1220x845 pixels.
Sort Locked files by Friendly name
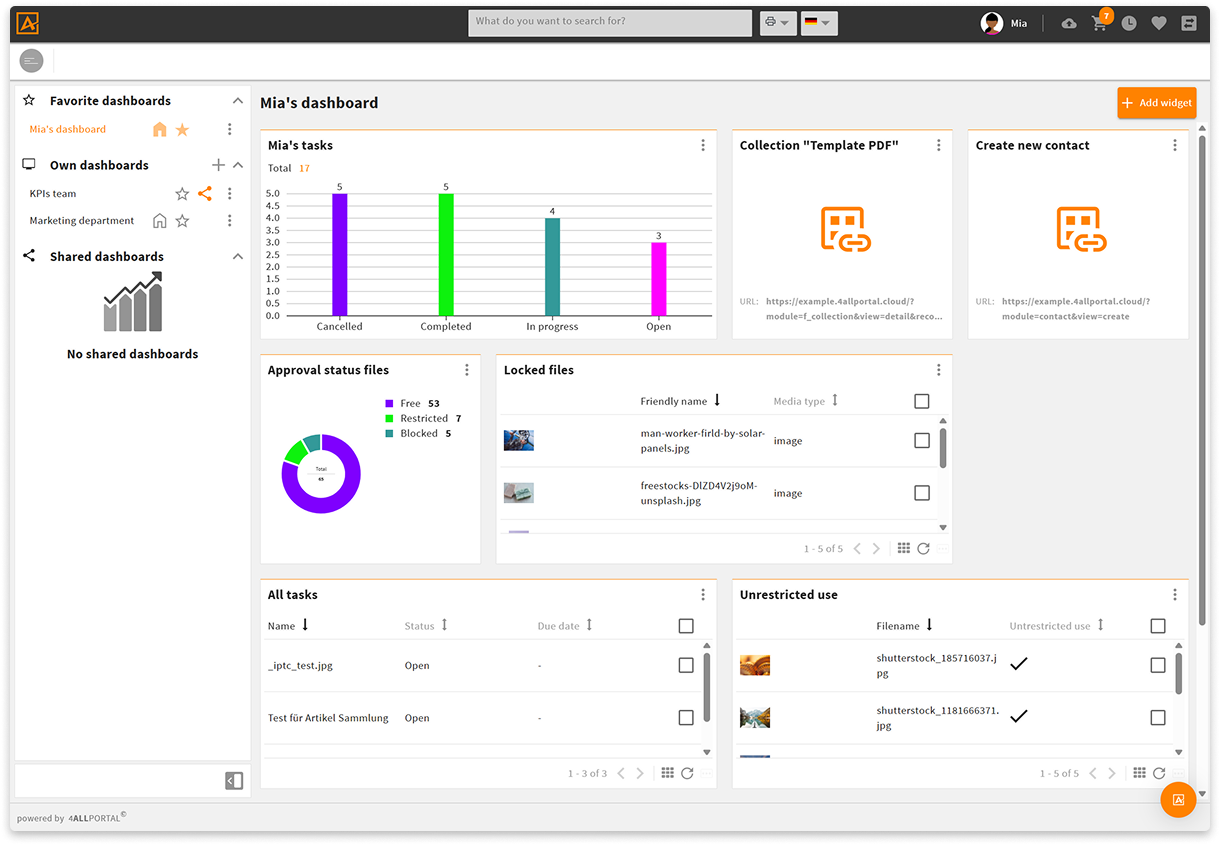click(681, 401)
